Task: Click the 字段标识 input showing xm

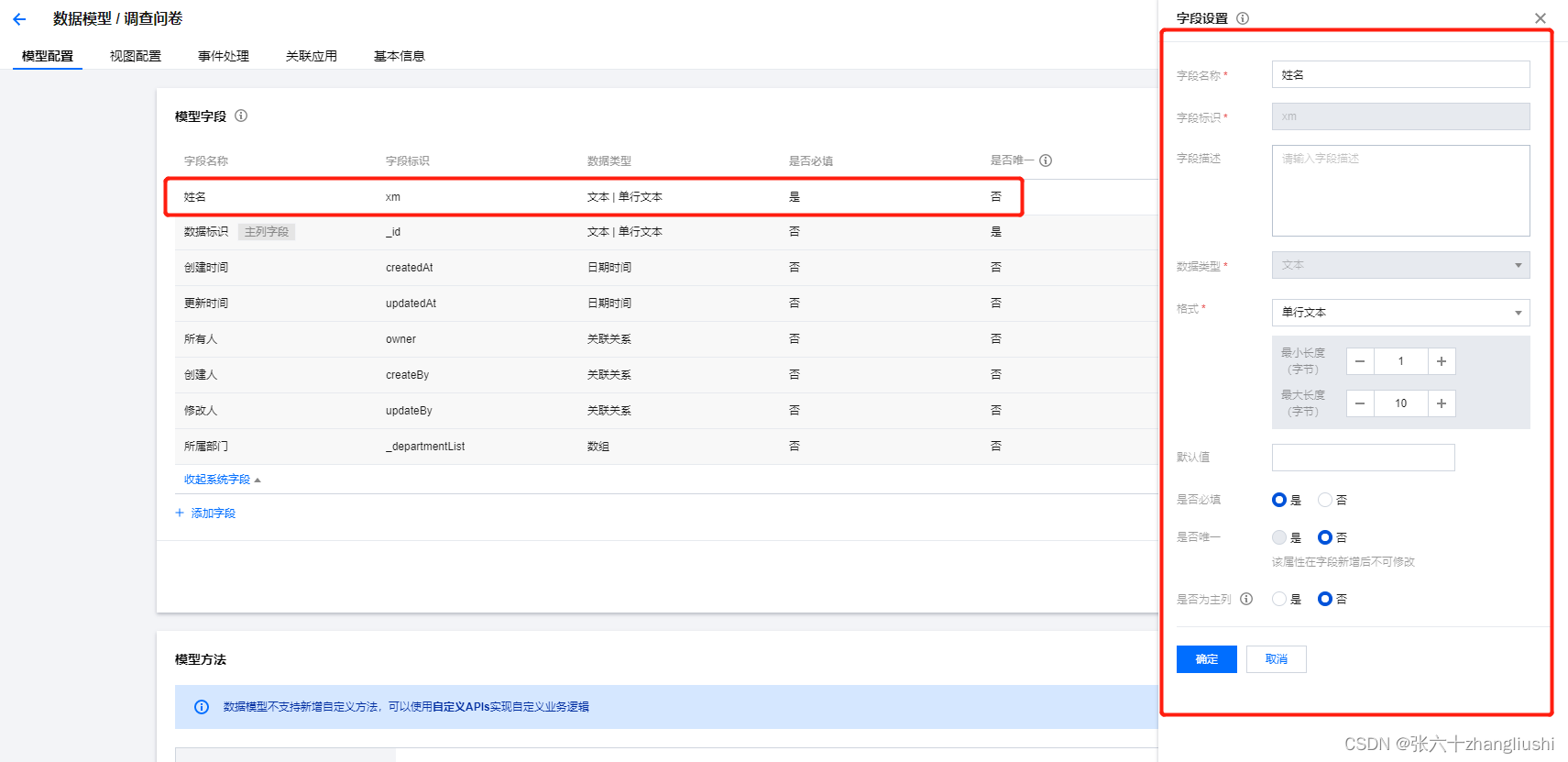Action: pyautogui.click(x=1400, y=116)
